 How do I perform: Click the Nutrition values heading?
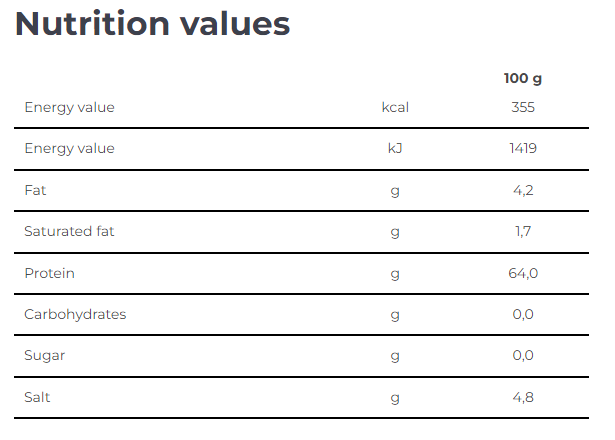[152, 24]
